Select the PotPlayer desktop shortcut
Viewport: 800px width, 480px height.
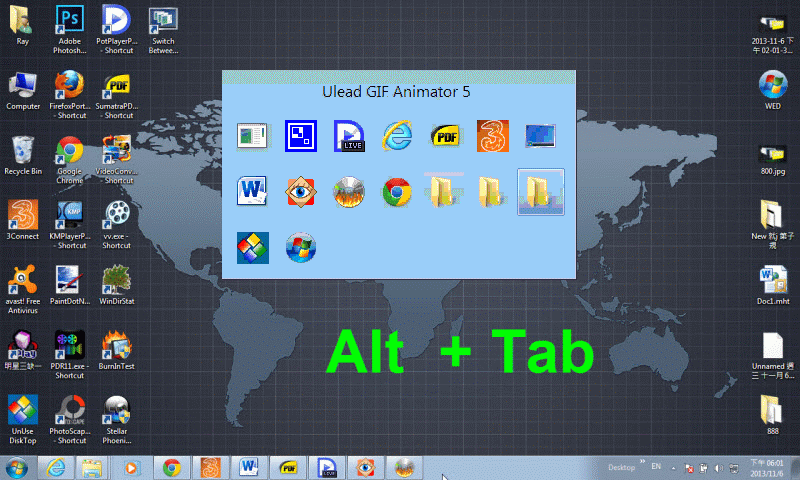pos(117,30)
